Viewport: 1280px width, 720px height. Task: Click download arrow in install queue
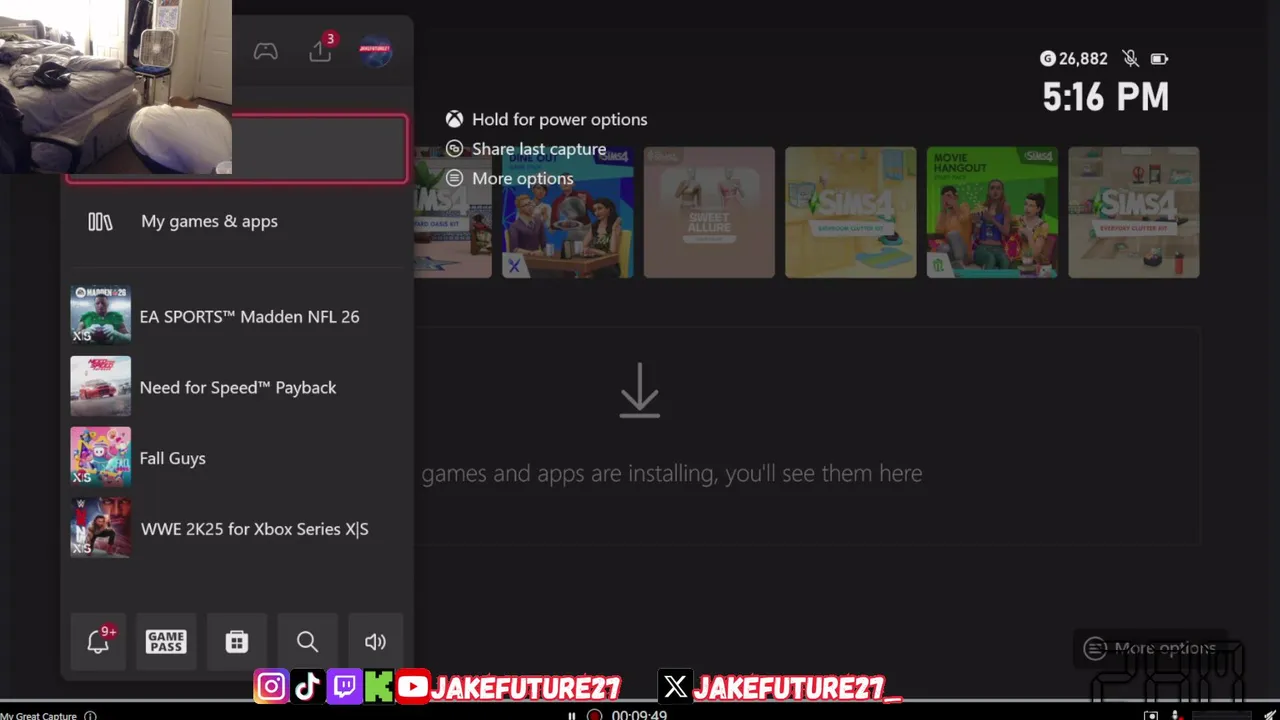640,390
